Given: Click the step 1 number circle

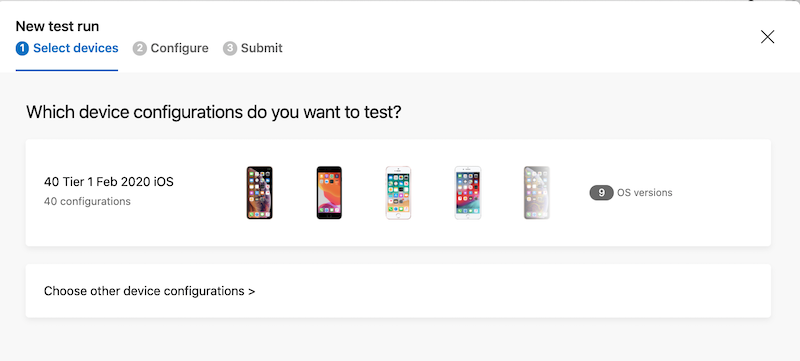Looking at the screenshot, I should (x=22, y=48).
